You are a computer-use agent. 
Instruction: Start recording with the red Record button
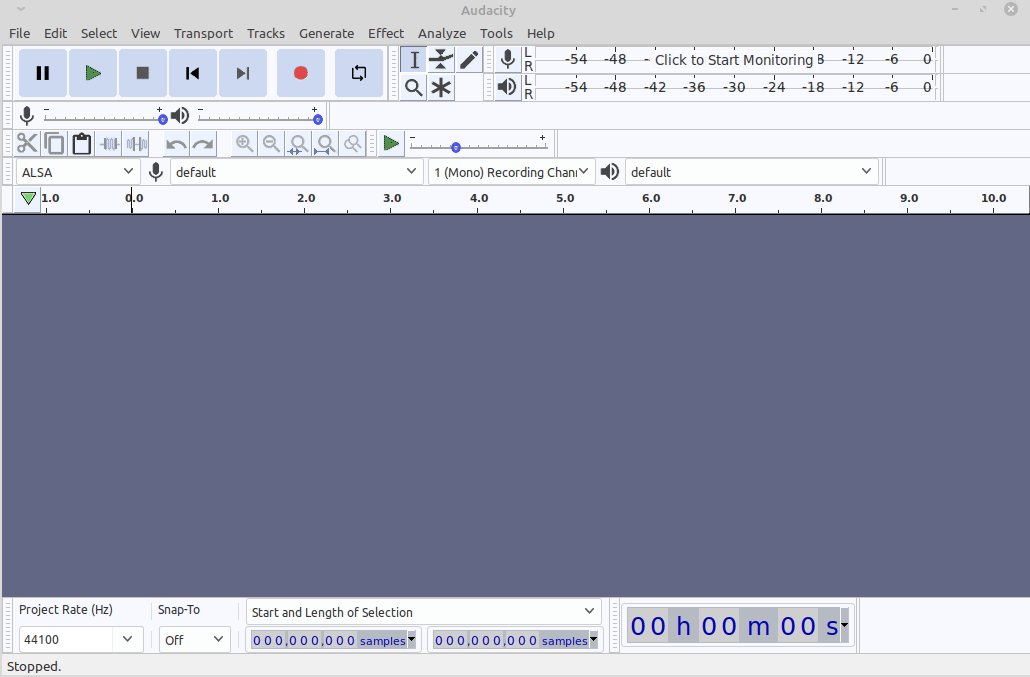301,73
